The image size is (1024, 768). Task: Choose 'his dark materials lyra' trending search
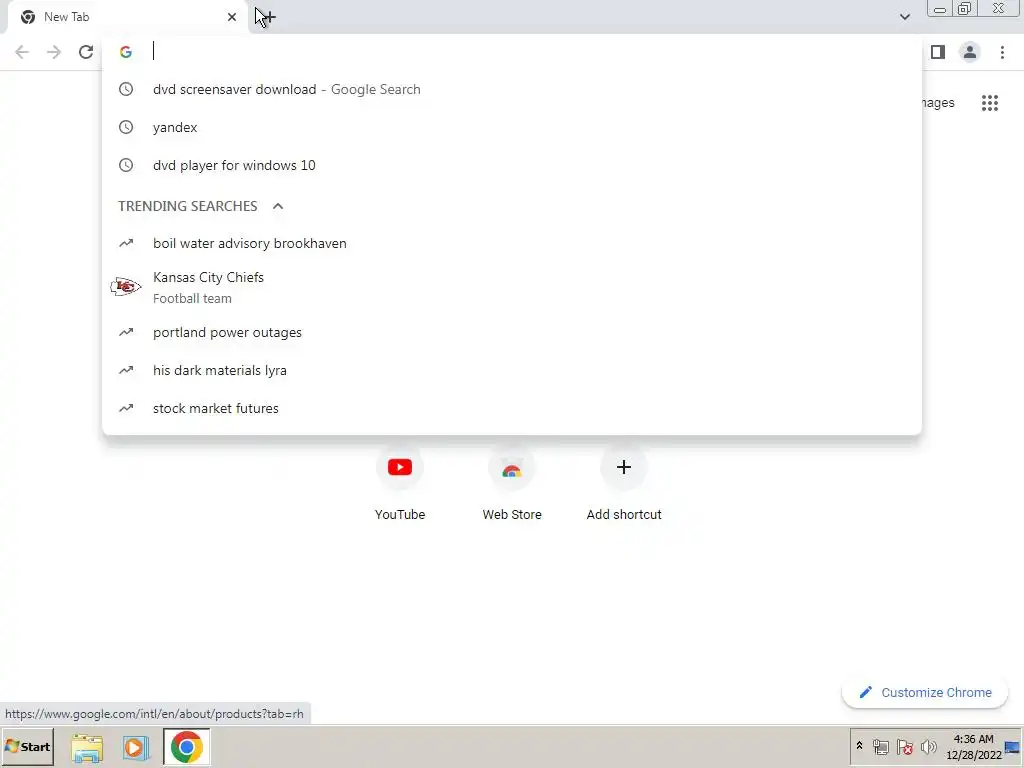[x=512, y=370]
